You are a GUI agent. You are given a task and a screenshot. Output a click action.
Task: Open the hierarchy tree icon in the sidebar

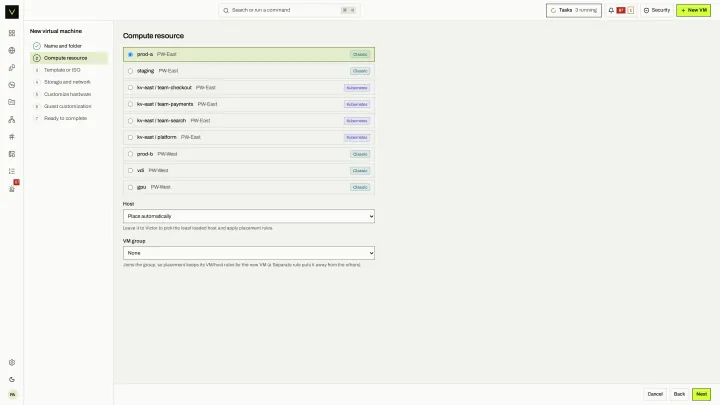12,119
